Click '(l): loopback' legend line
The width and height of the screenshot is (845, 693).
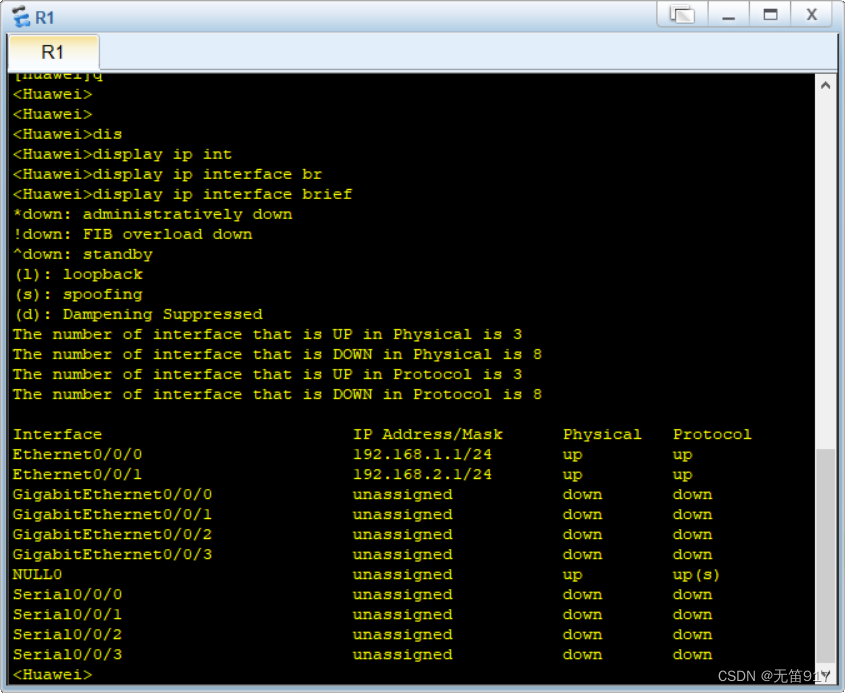click(x=78, y=274)
